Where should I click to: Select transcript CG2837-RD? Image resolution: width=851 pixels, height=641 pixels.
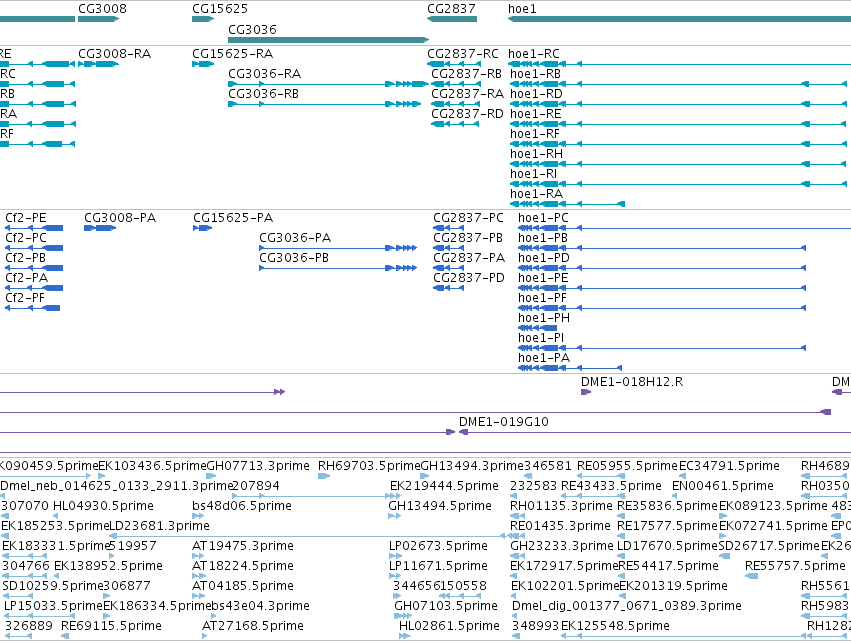pyautogui.click(x=467, y=114)
